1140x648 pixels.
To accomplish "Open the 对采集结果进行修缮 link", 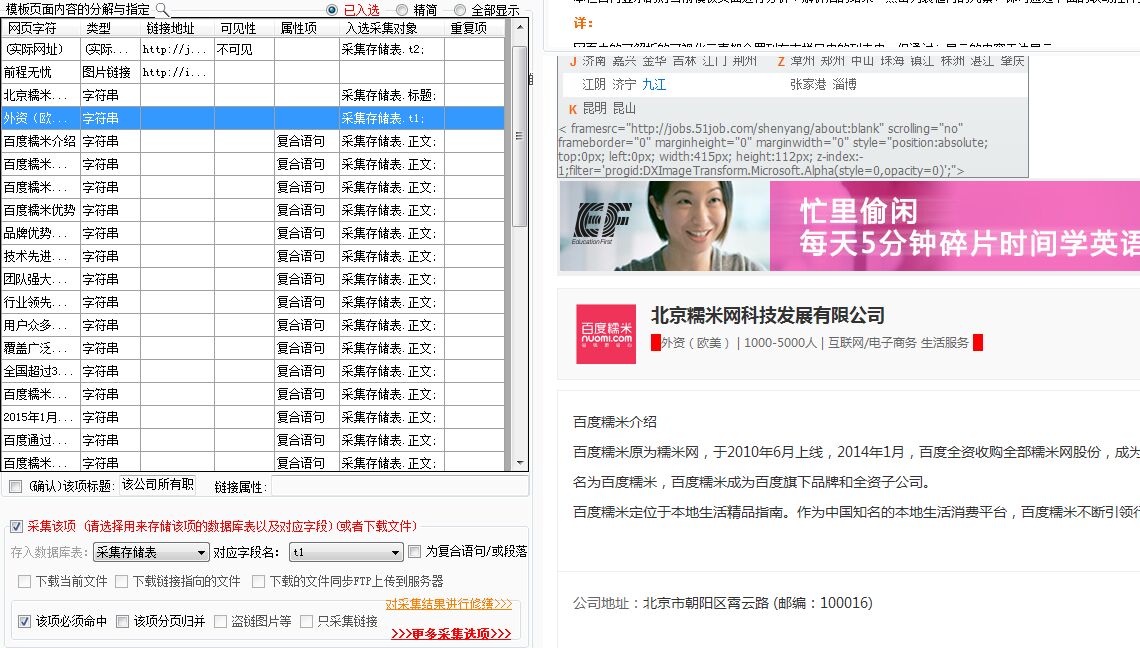I will [448, 604].
